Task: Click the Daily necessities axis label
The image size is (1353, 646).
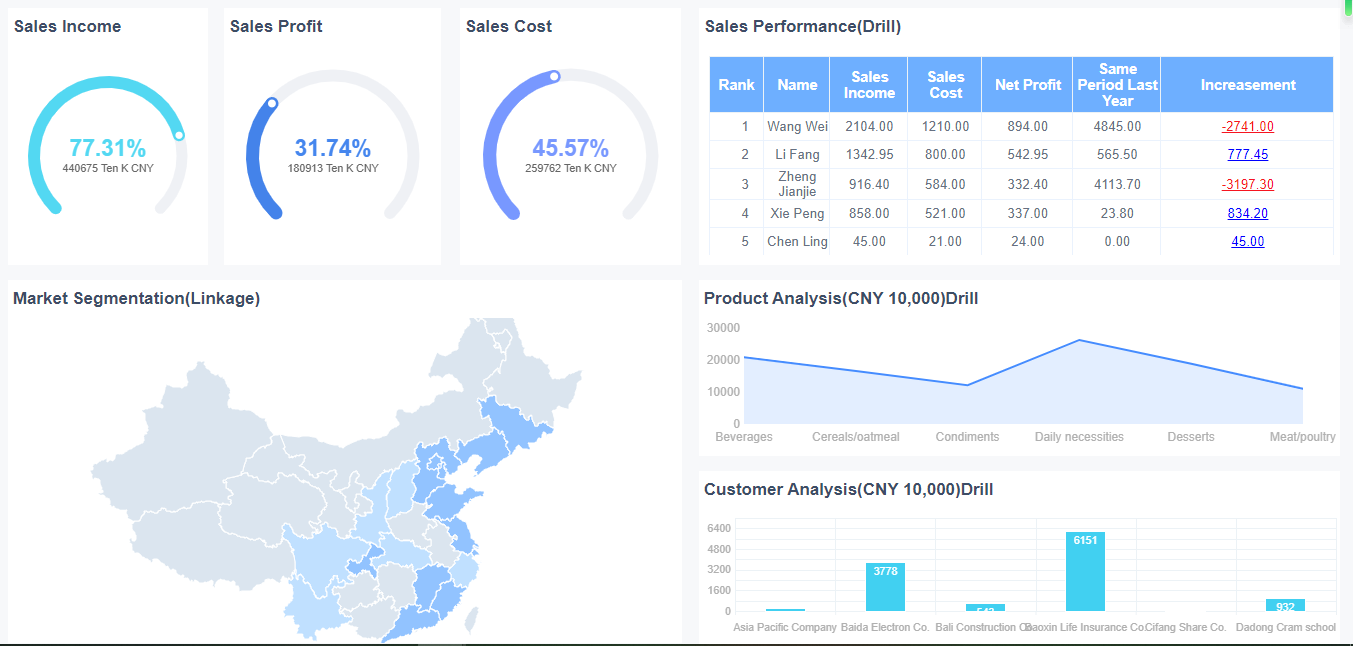Action: pyautogui.click(x=1079, y=437)
